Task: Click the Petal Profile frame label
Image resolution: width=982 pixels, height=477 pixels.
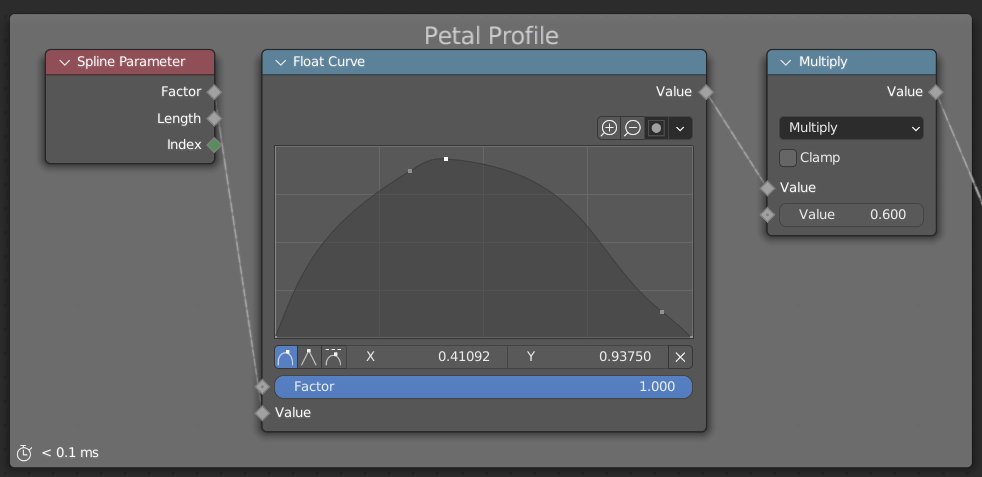Action: [491, 36]
